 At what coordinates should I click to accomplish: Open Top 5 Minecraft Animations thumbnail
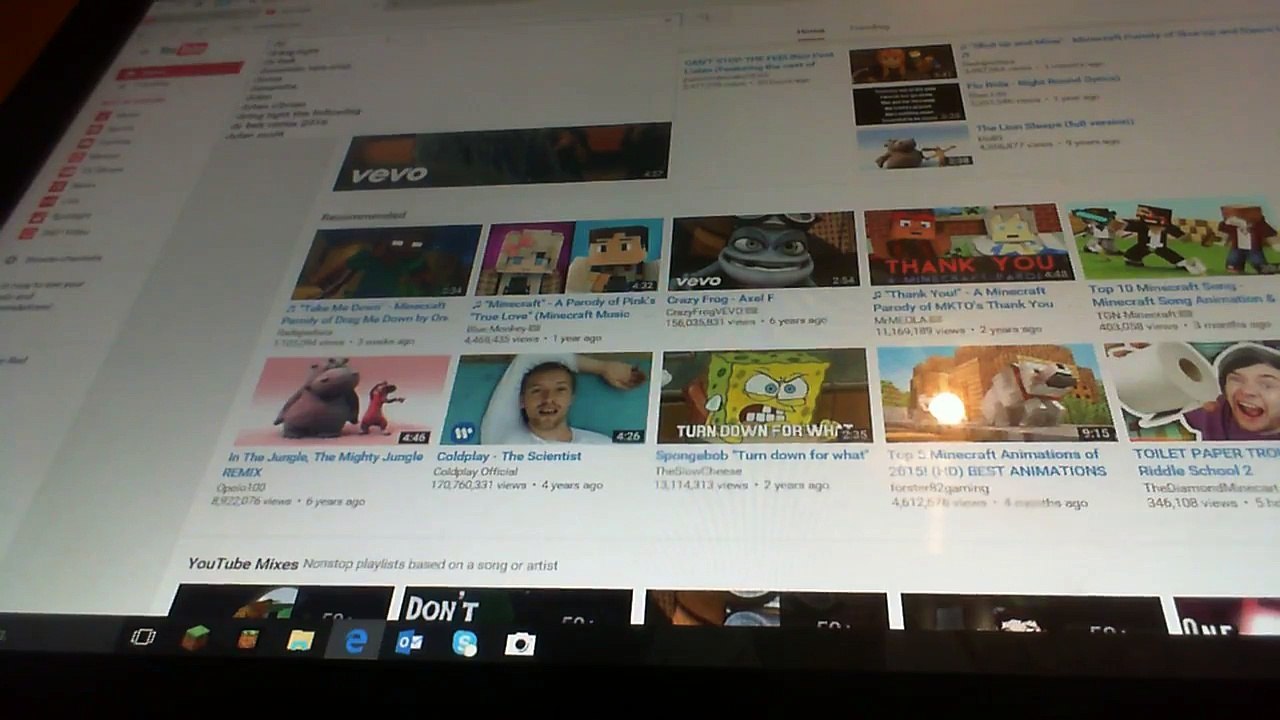pyautogui.click(x=996, y=393)
